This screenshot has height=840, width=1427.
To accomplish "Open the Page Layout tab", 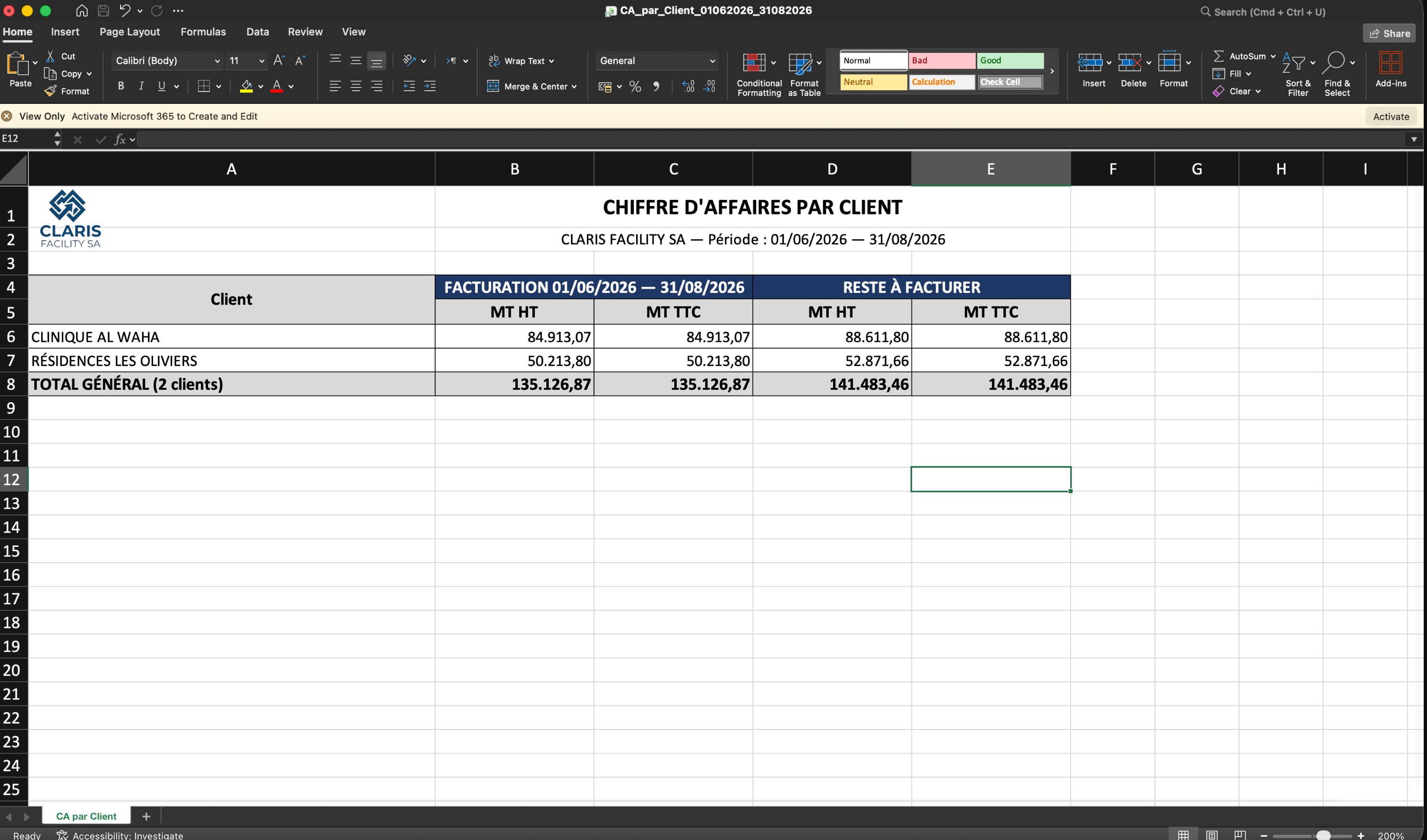I will 129,32.
